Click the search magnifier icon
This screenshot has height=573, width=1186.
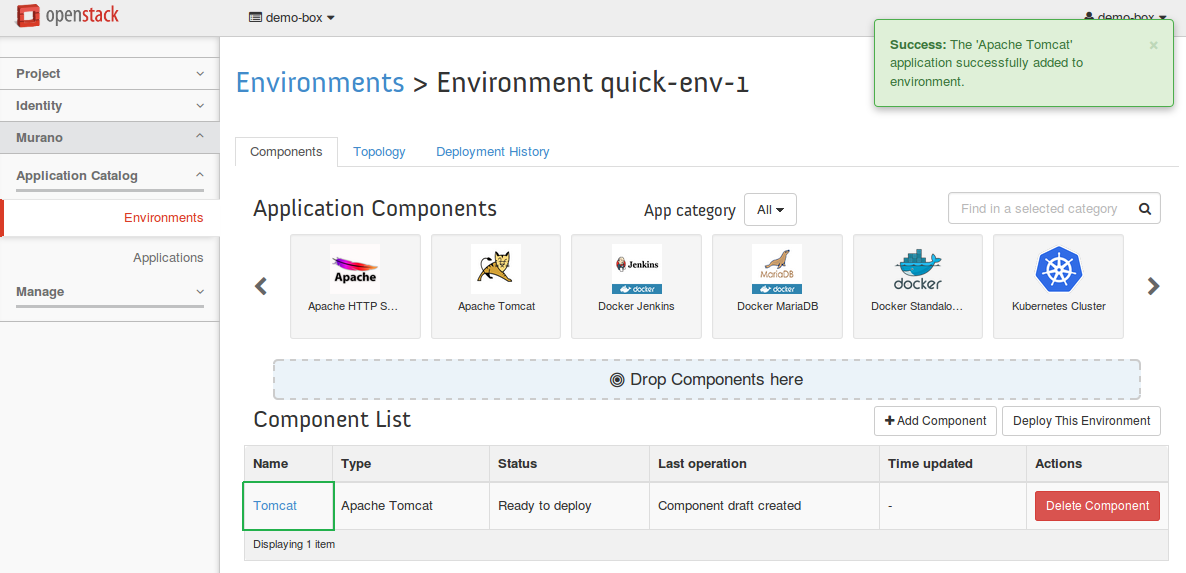pyautogui.click(x=1145, y=209)
